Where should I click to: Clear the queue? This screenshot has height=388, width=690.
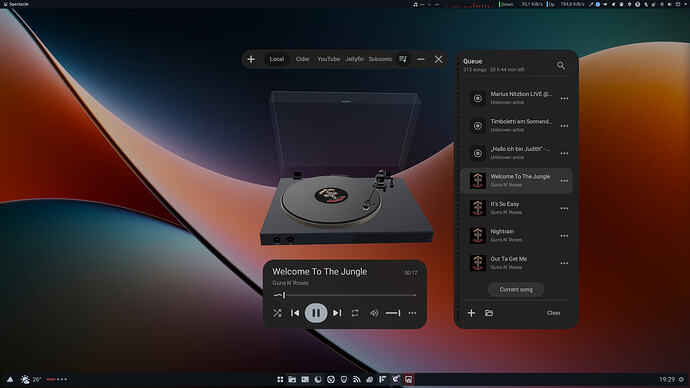coord(554,313)
